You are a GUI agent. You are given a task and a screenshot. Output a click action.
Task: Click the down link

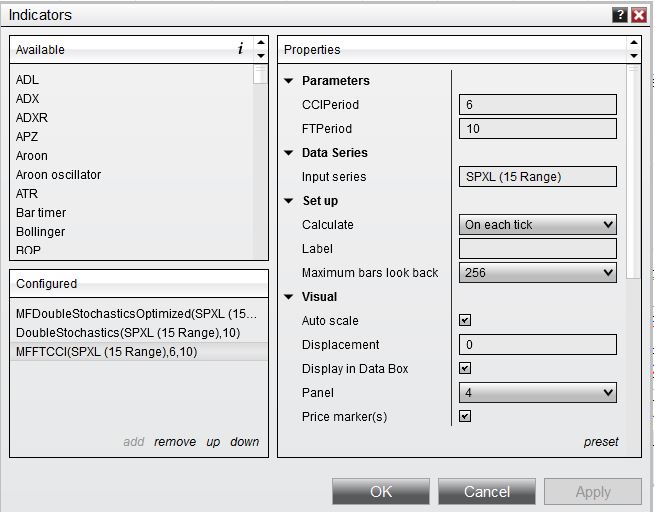click(x=245, y=442)
